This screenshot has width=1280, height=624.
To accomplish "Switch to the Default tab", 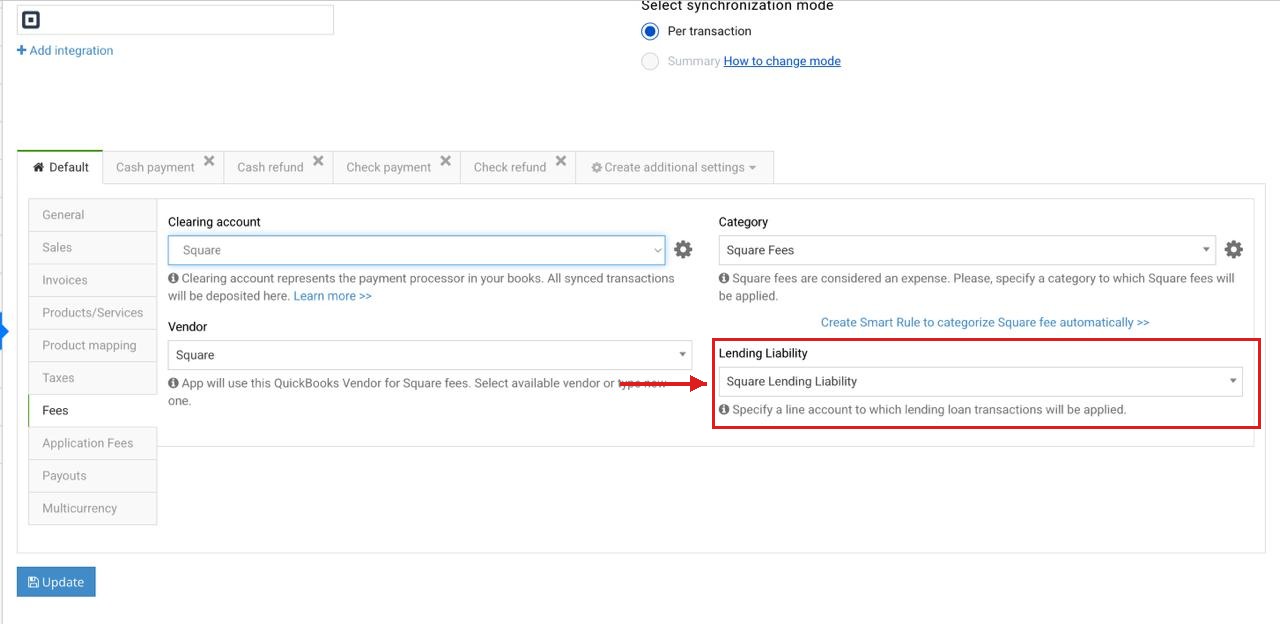I will coord(60,167).
